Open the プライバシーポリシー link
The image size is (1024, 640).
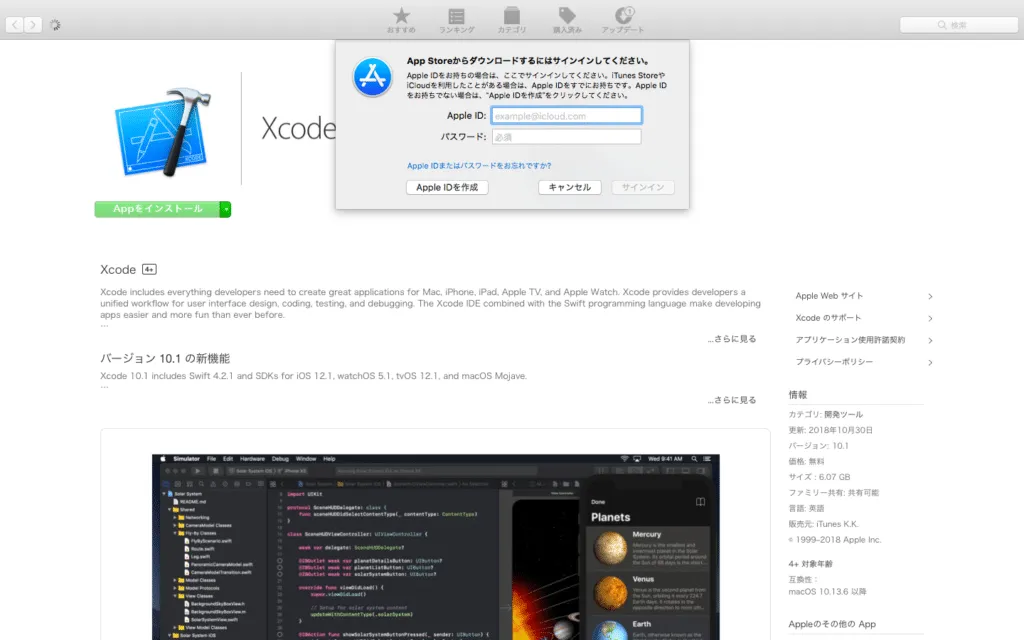pos(834,362)
